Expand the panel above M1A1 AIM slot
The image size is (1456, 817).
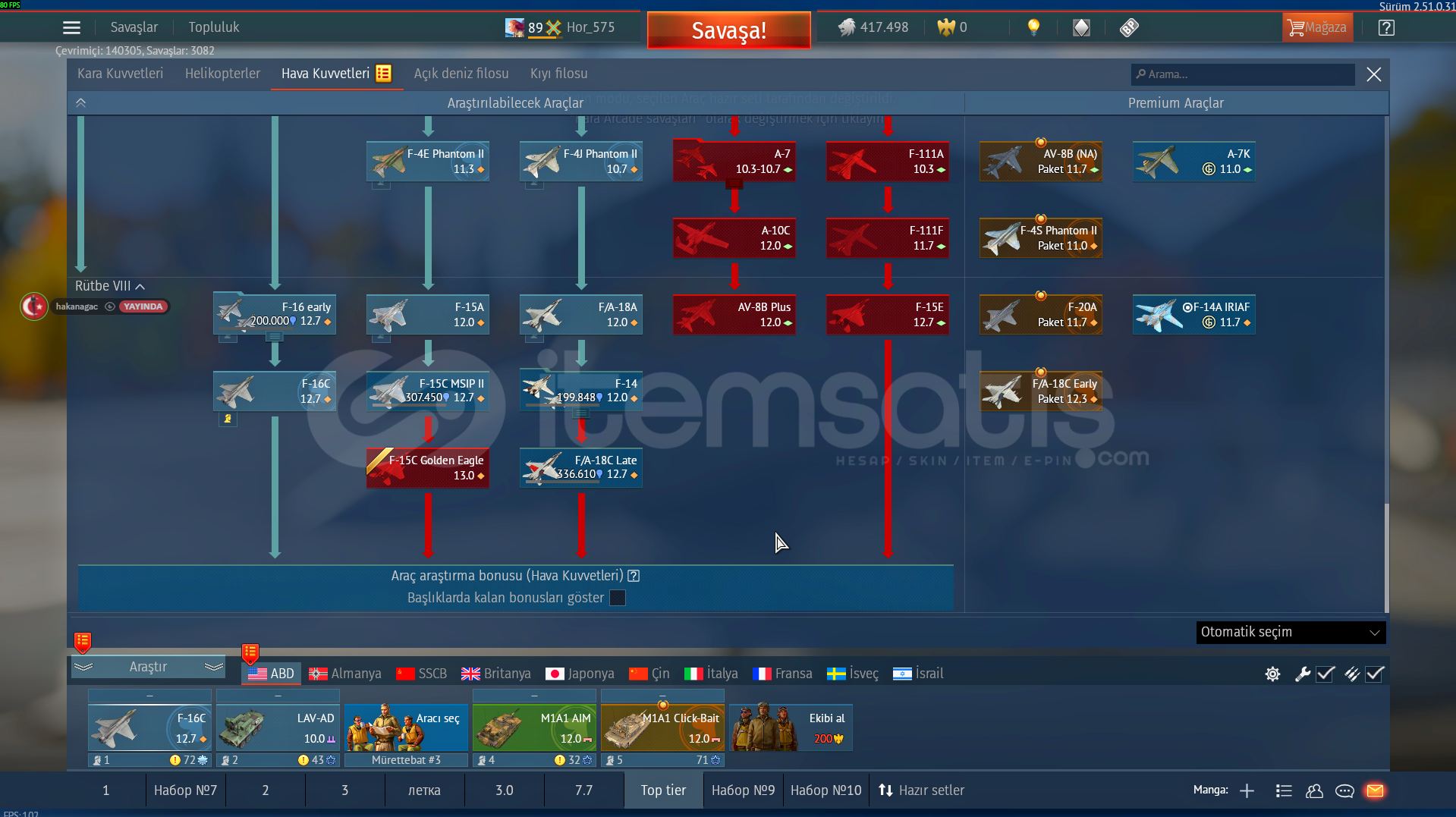[x=534, y=696]
